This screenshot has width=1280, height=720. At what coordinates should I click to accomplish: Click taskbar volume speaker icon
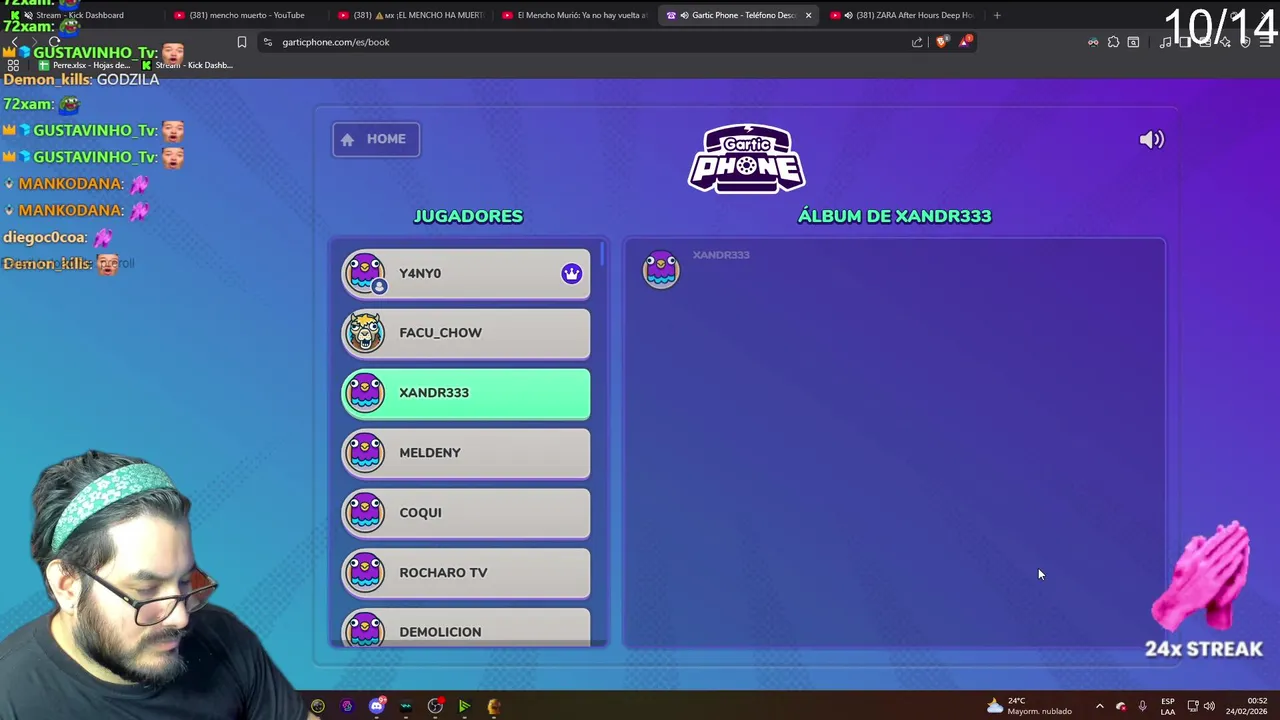click(1210, 706)
